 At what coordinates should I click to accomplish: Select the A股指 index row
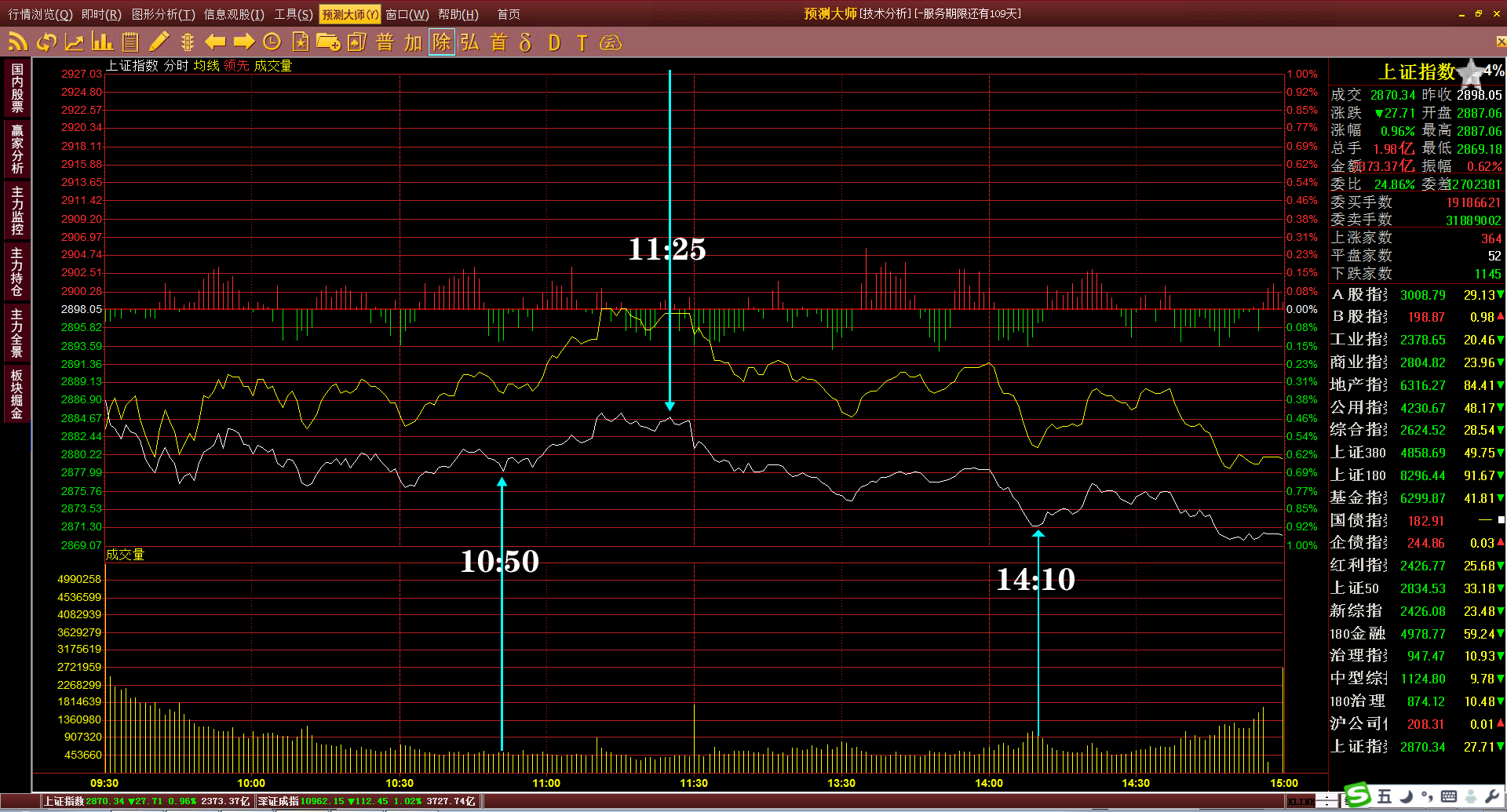point(1417,295)
